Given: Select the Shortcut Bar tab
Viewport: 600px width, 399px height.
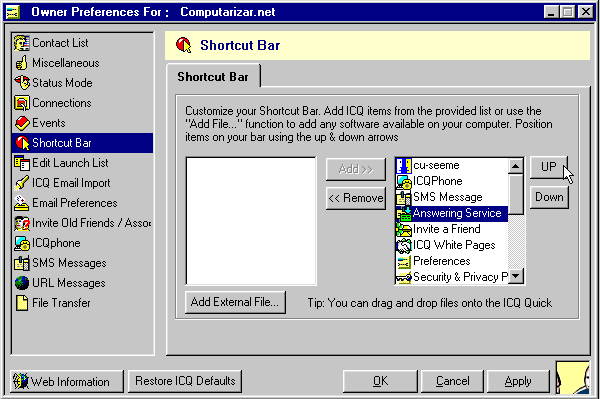Looking at the screenshot, I should click(213, 77).
